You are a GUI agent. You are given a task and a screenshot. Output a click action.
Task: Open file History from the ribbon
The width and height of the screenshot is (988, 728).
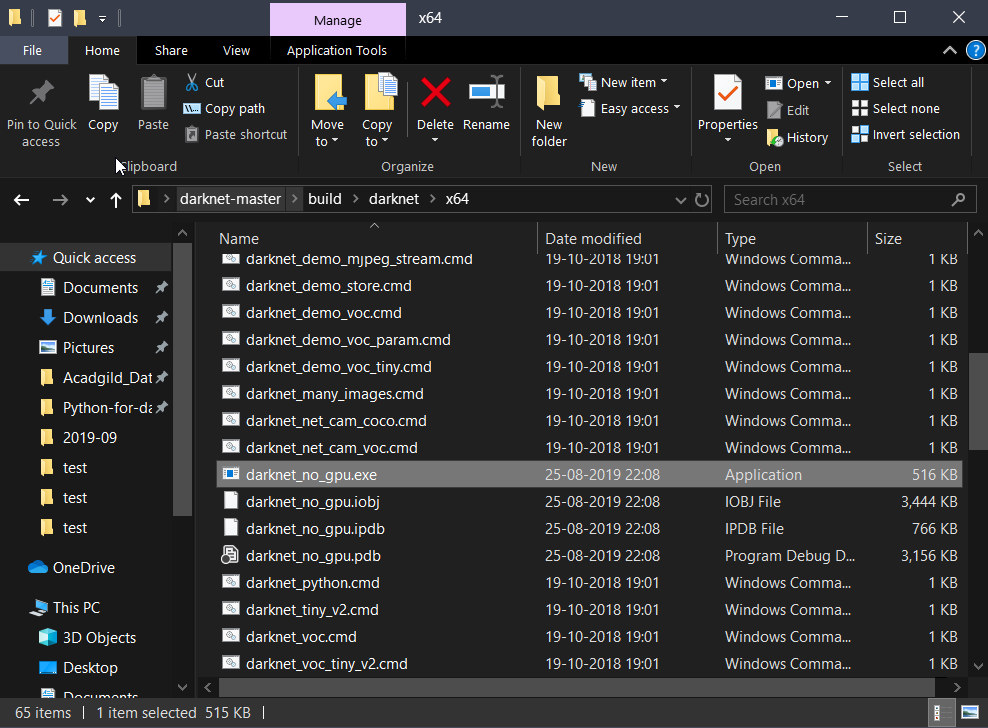pyautogui.click(x=797, y=137)
